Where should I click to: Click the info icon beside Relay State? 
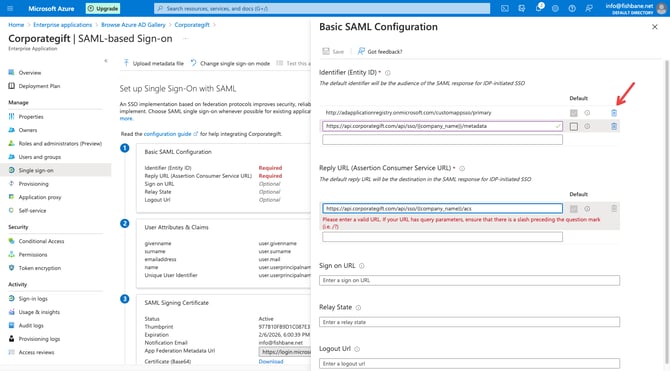coord(359,308)
